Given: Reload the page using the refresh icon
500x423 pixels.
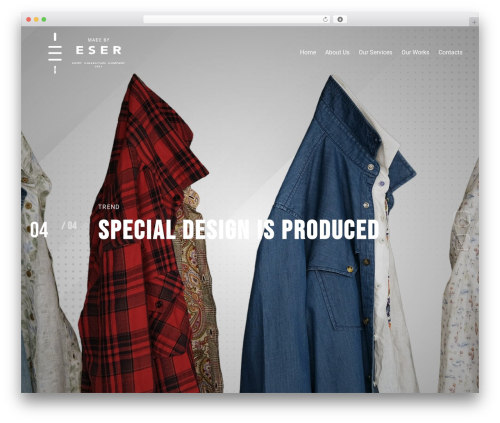Looking at the screenshot, I should tap(325, 20).
